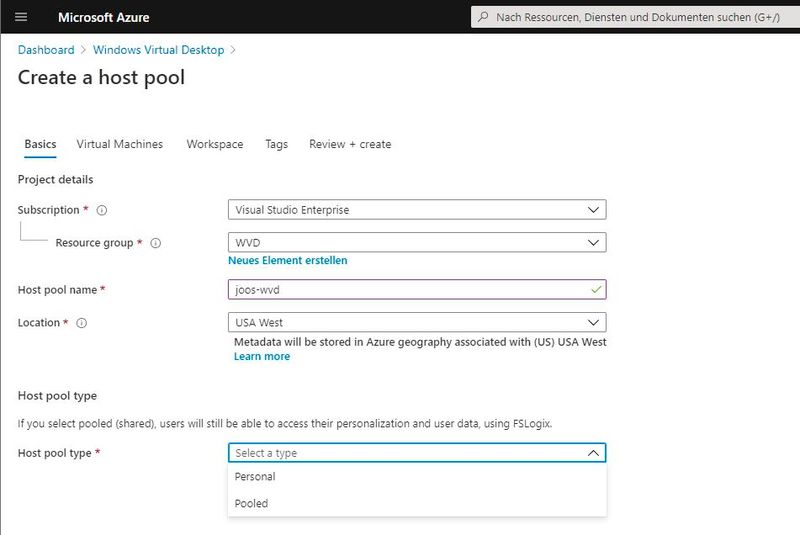Show info tooltip for Subscription
The height and width of the screenshot is (535, 800).
pyautogui.click(x=102, y=210)
